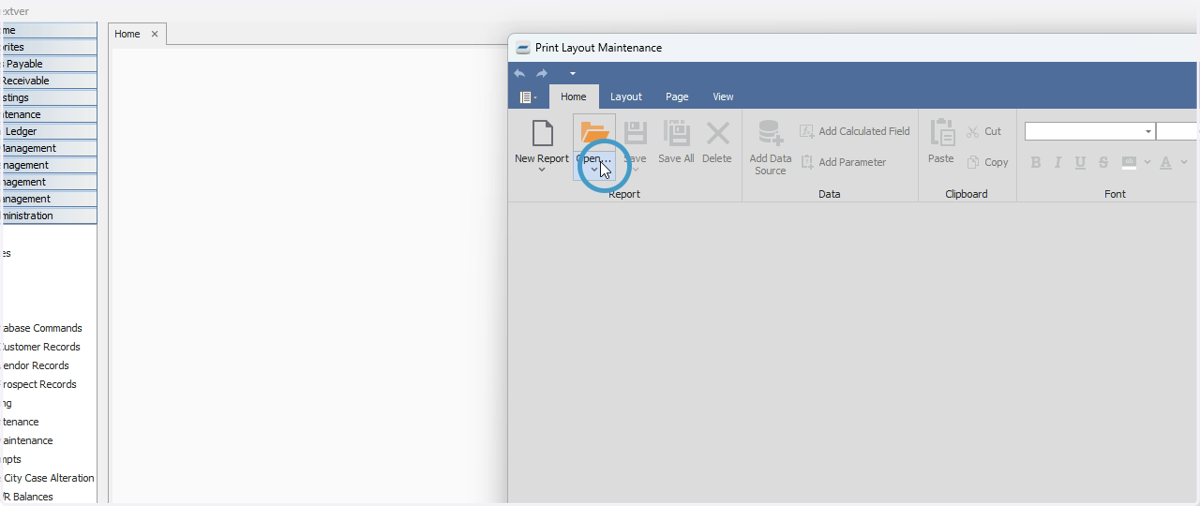
Task: Open the font name combo box dropdown
Action: [x=1148, y=132]
